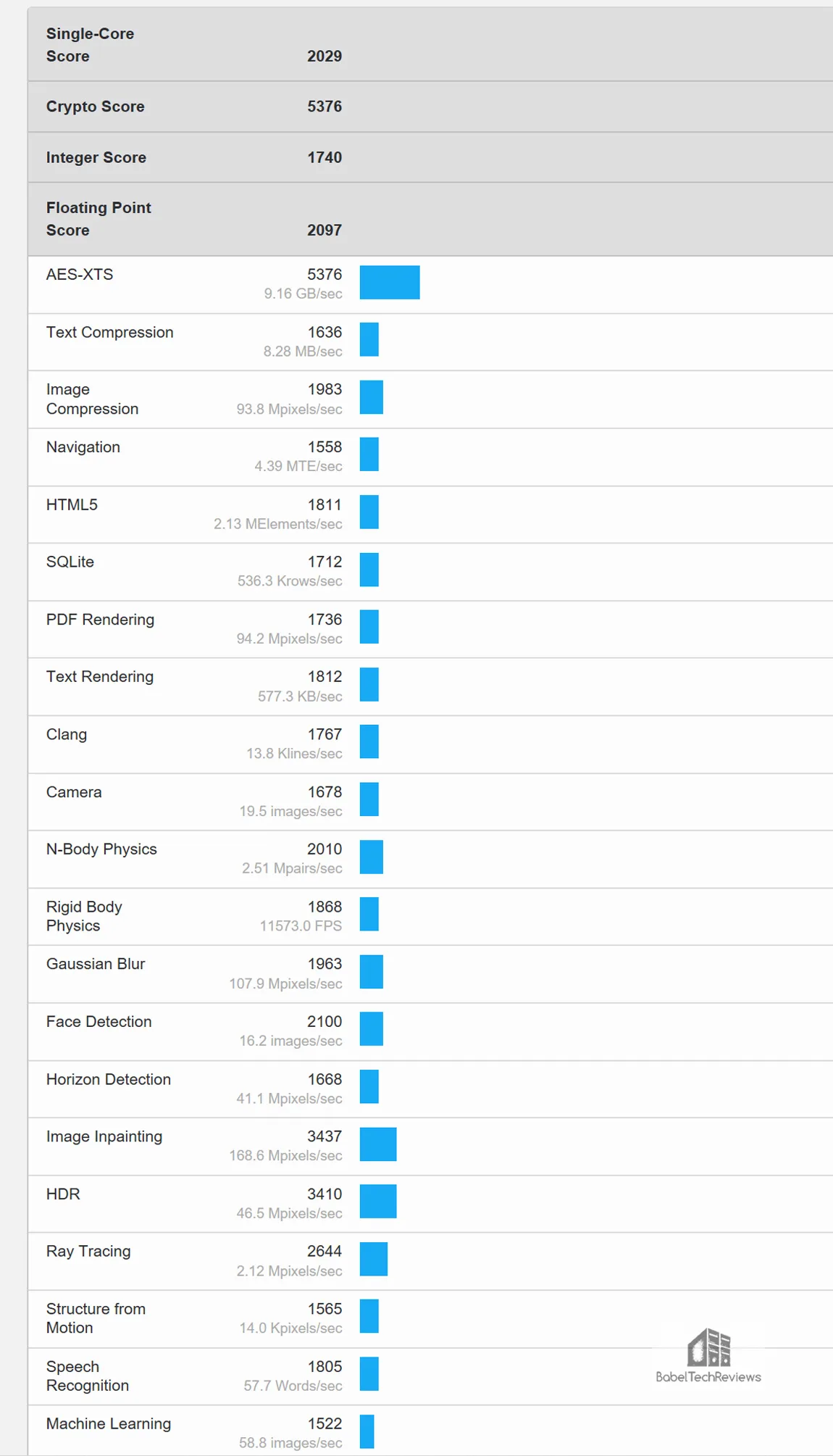The width and height of the screenshot is (833, 1456).
Task: Click the Text Compression label
Action: coord(110,332)
